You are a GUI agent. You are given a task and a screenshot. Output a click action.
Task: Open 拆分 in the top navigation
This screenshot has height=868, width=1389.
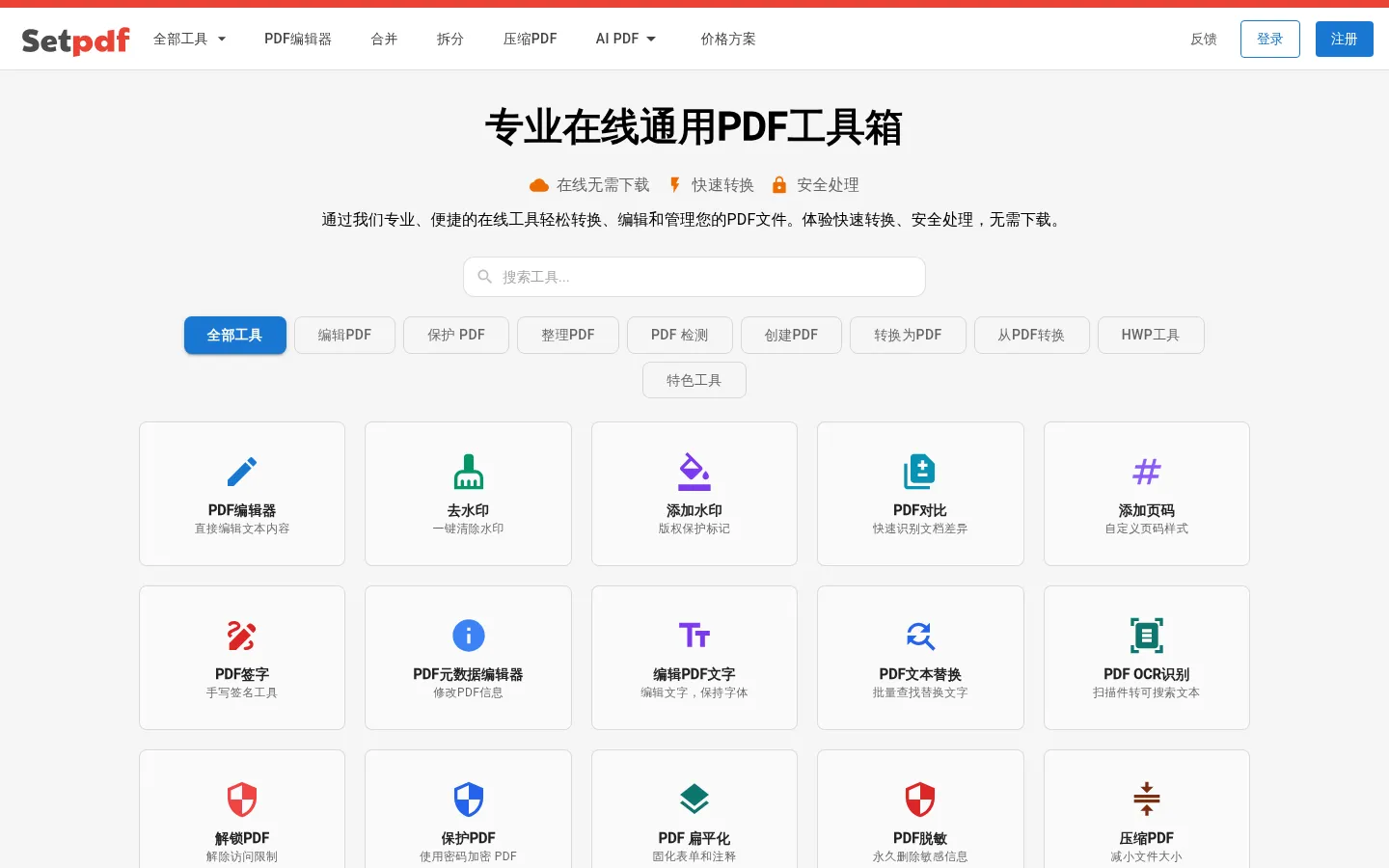[450, 40]
